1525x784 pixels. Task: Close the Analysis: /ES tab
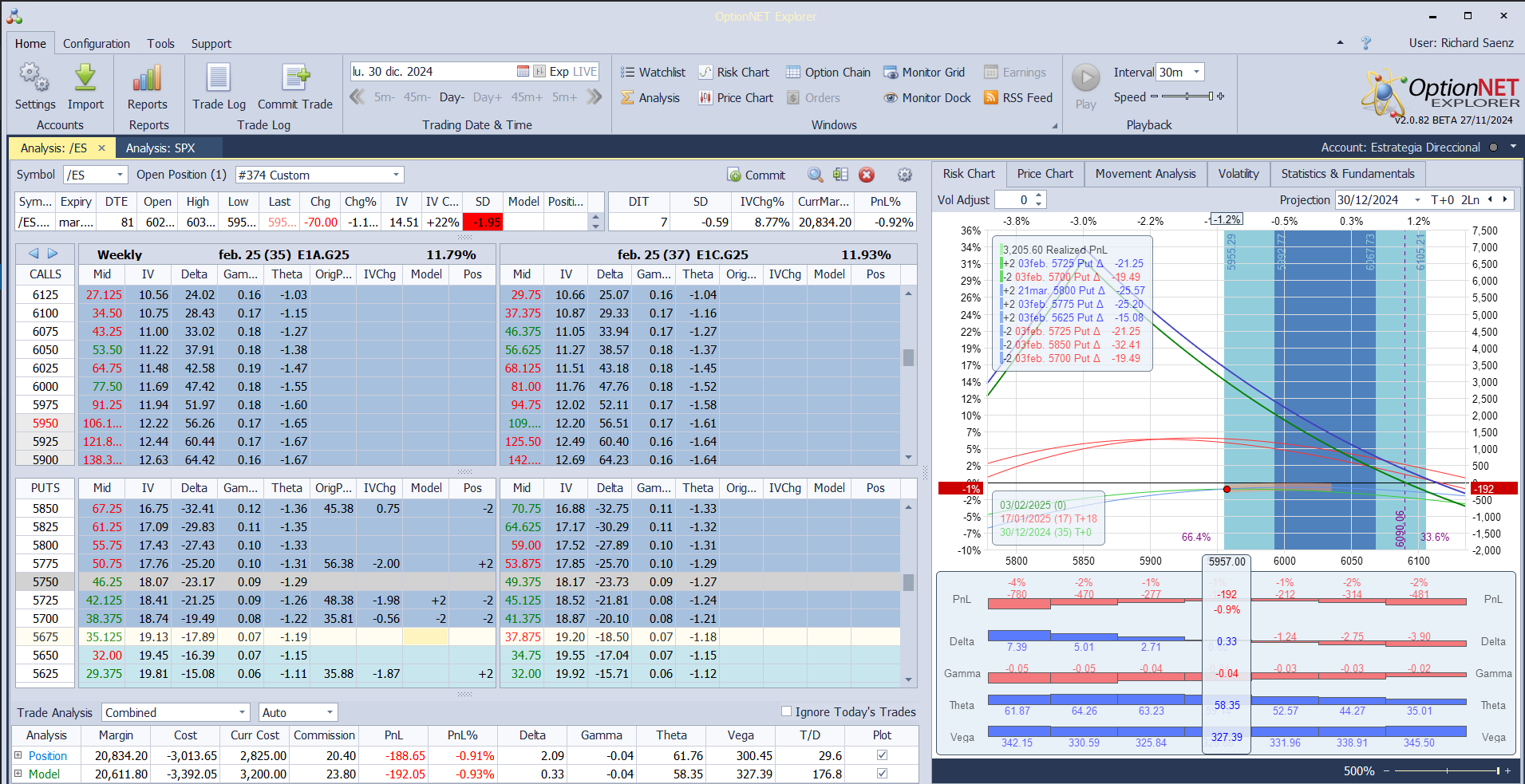(x=101, y=148)
